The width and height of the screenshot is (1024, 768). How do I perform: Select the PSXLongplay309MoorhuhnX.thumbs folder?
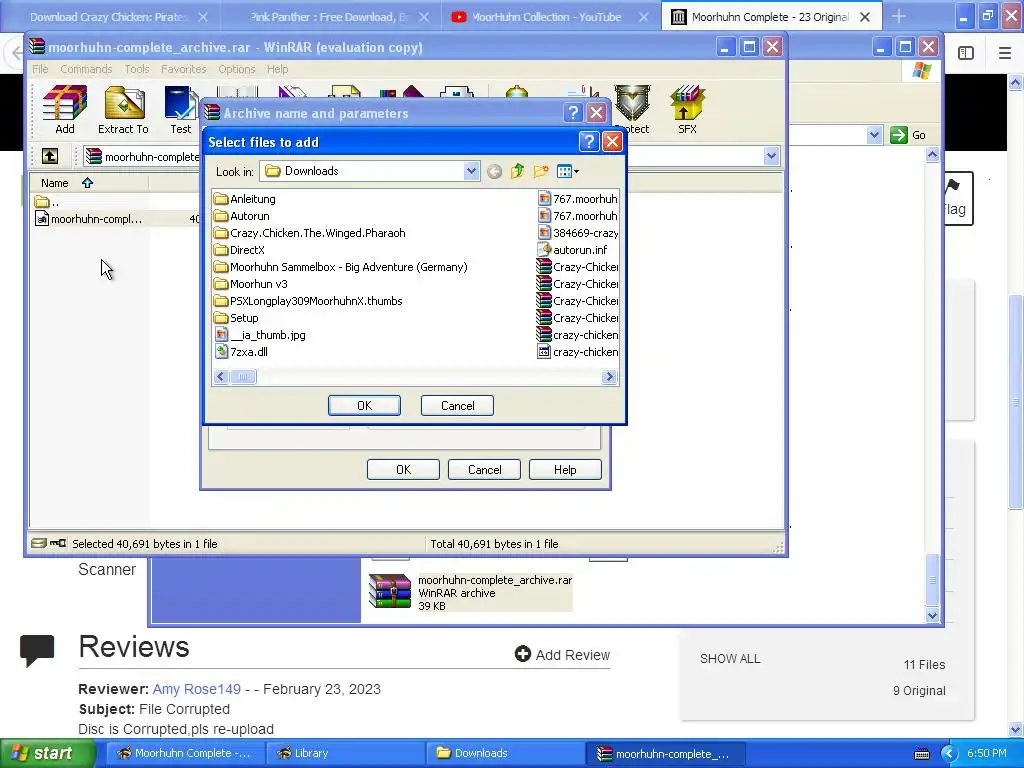(308, 301)
